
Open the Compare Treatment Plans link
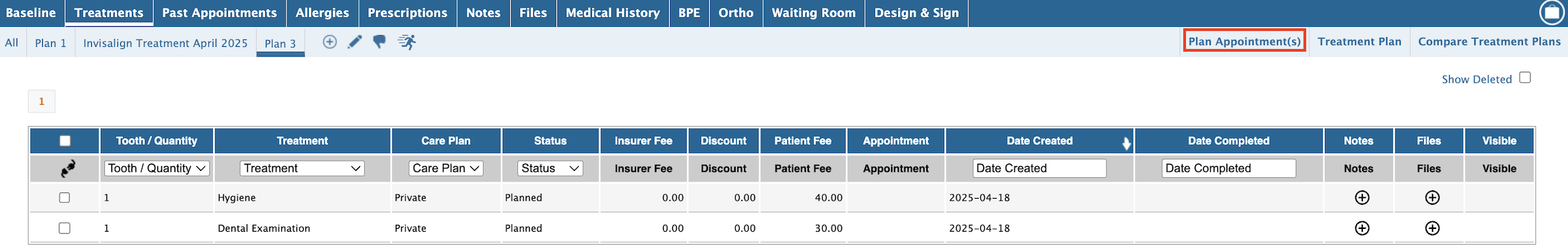pos(1489,41)
